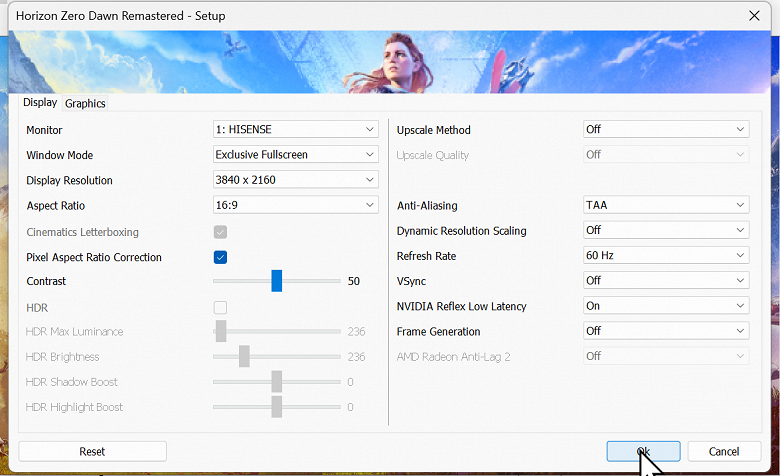Image resolution: width=780 pixels, height=476 pixels.
Task: Toggle the Cinematics Letterboxing checkbox
Action: [220, 232]
